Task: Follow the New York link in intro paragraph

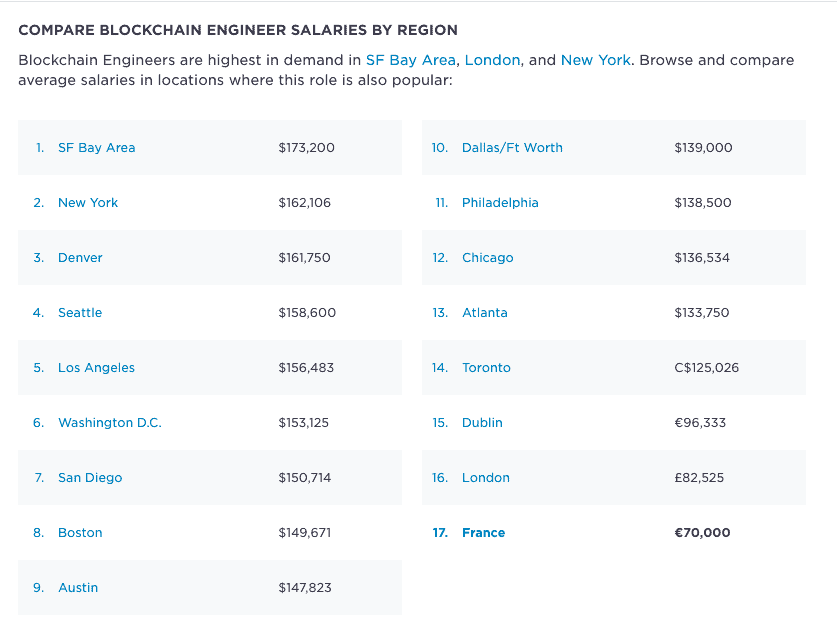Action: pos(595,60)
